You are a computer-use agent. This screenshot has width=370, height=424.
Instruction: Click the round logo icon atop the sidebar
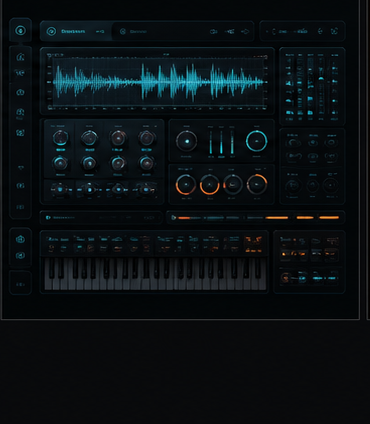tap(20, 31)
